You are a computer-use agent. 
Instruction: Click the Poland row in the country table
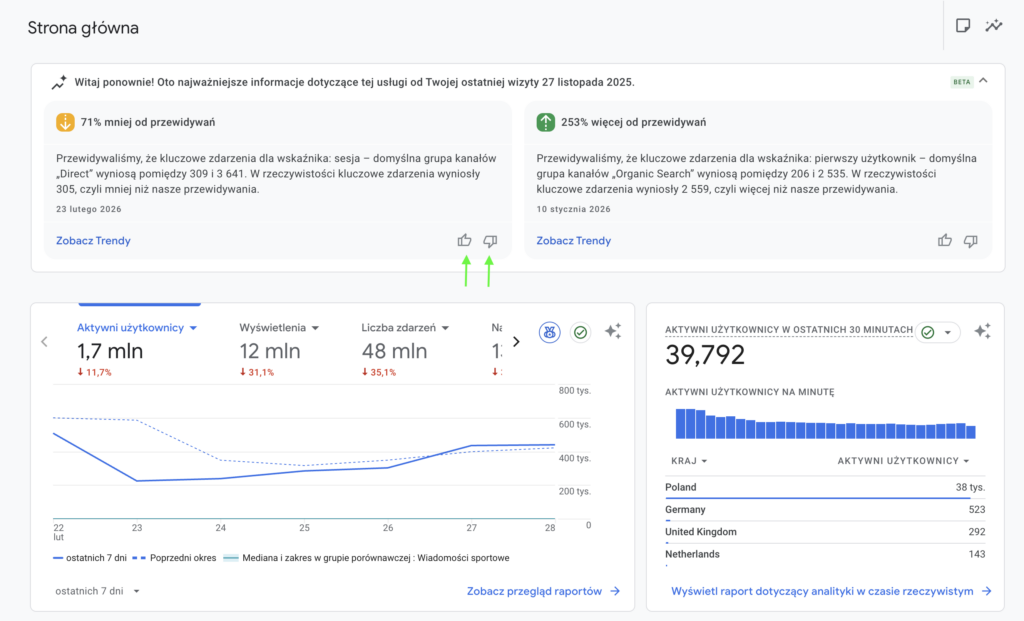pyautogui.click(x=818, y=488)
